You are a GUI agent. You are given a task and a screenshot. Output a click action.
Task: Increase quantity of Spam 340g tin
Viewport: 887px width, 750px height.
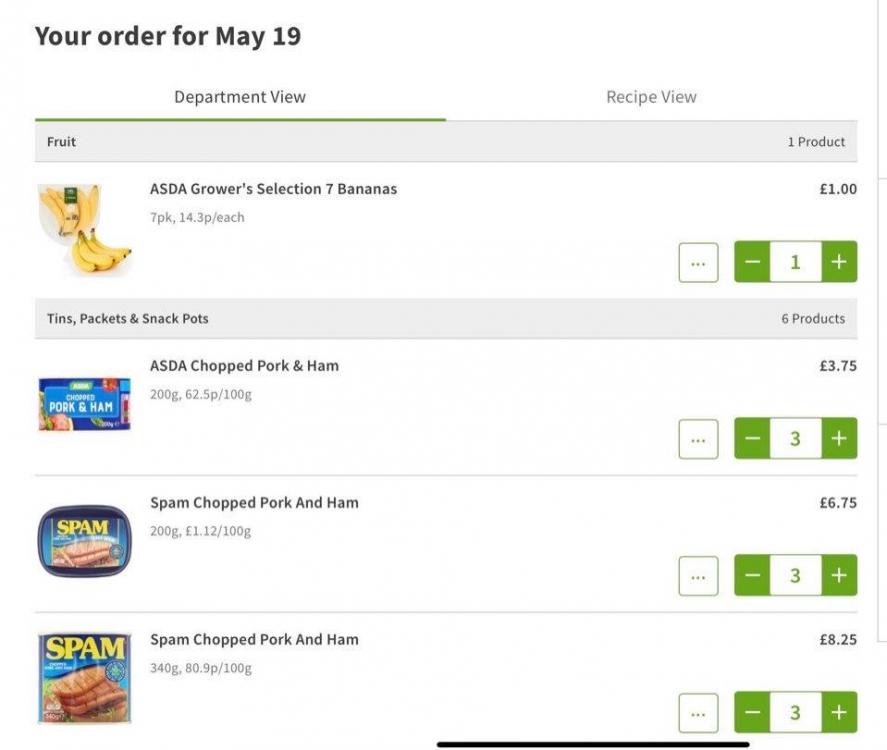point(839,712)
